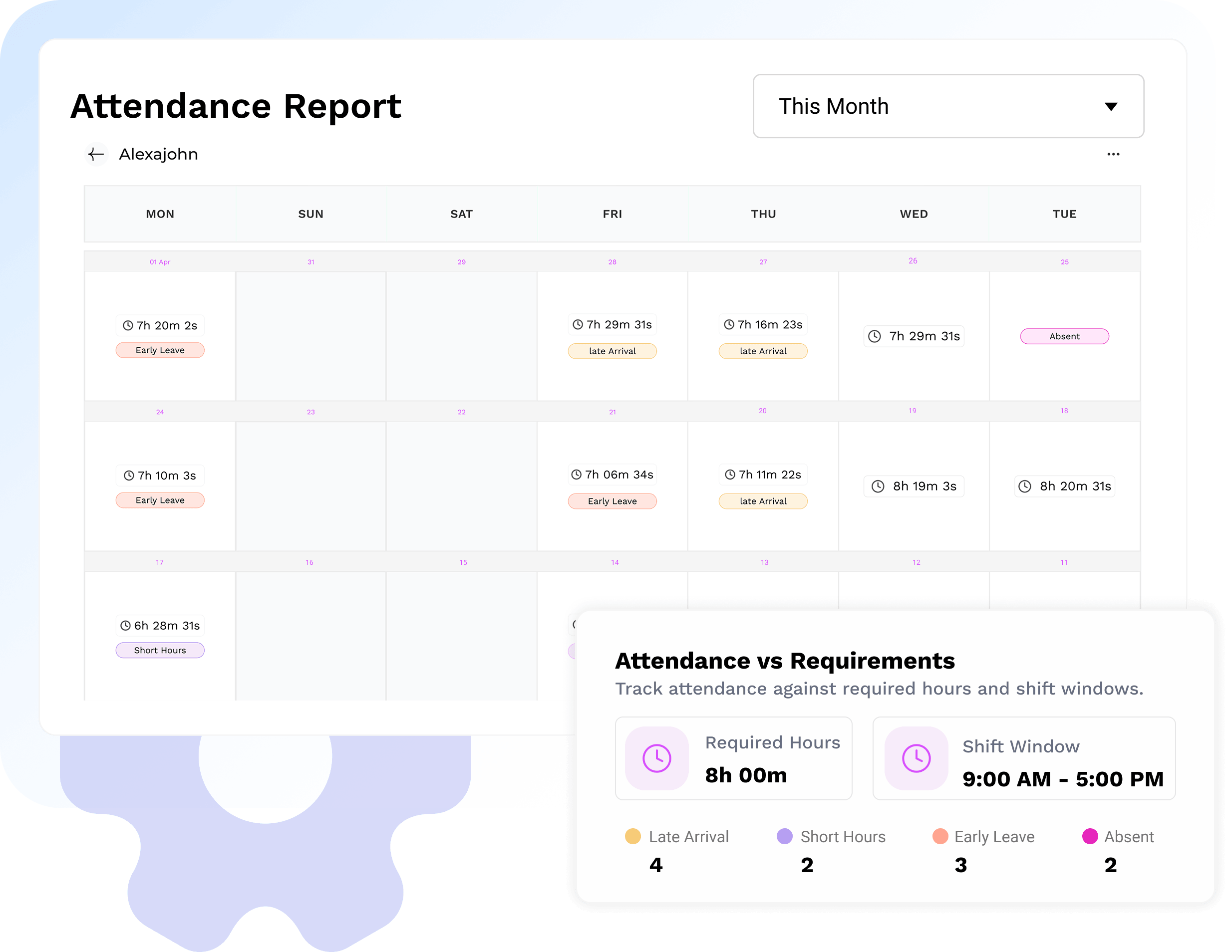Click clock icon beside 6h 28m 31s
The height and width of the screenshot is (952, 1232).
(x=125, y=626)
